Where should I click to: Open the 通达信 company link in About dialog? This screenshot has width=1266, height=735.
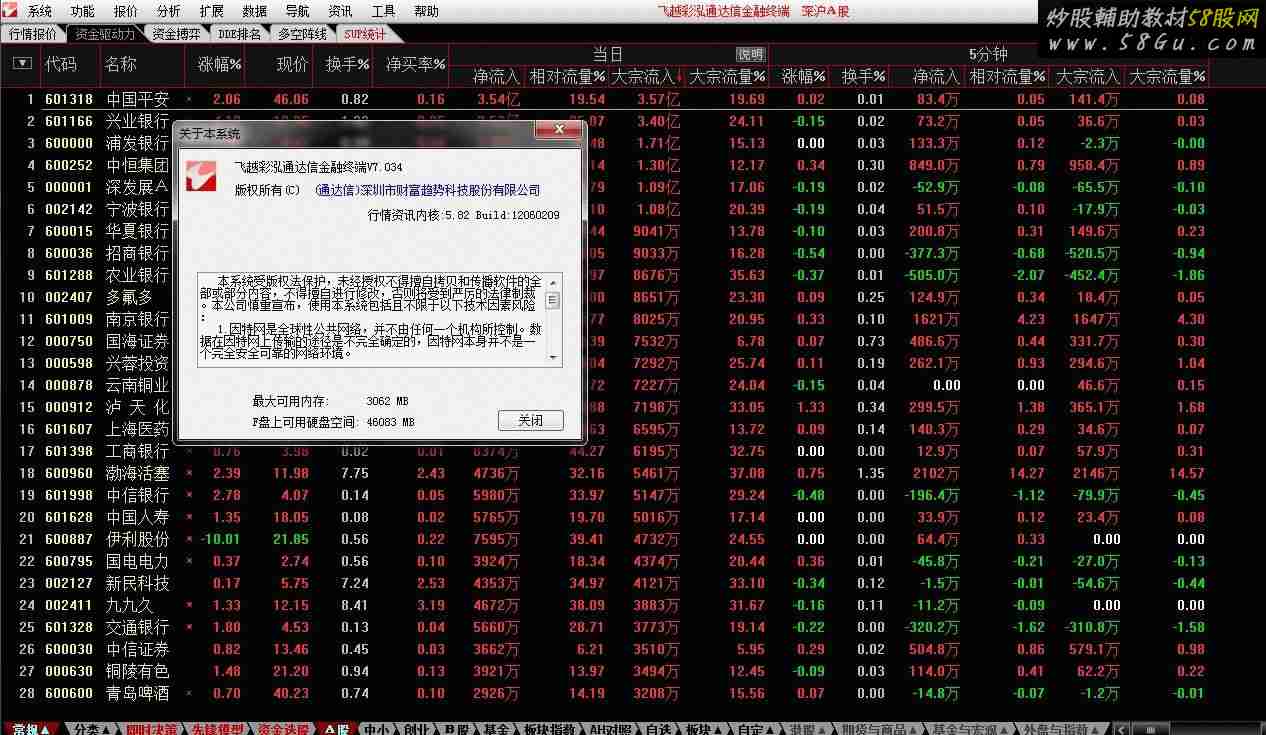point(428,190)
